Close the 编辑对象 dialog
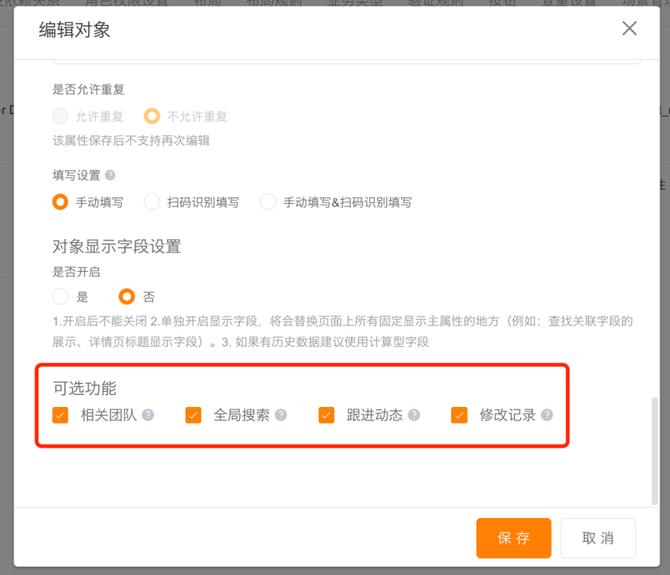This screenshot has height=575, width=670. coord(629,29)
